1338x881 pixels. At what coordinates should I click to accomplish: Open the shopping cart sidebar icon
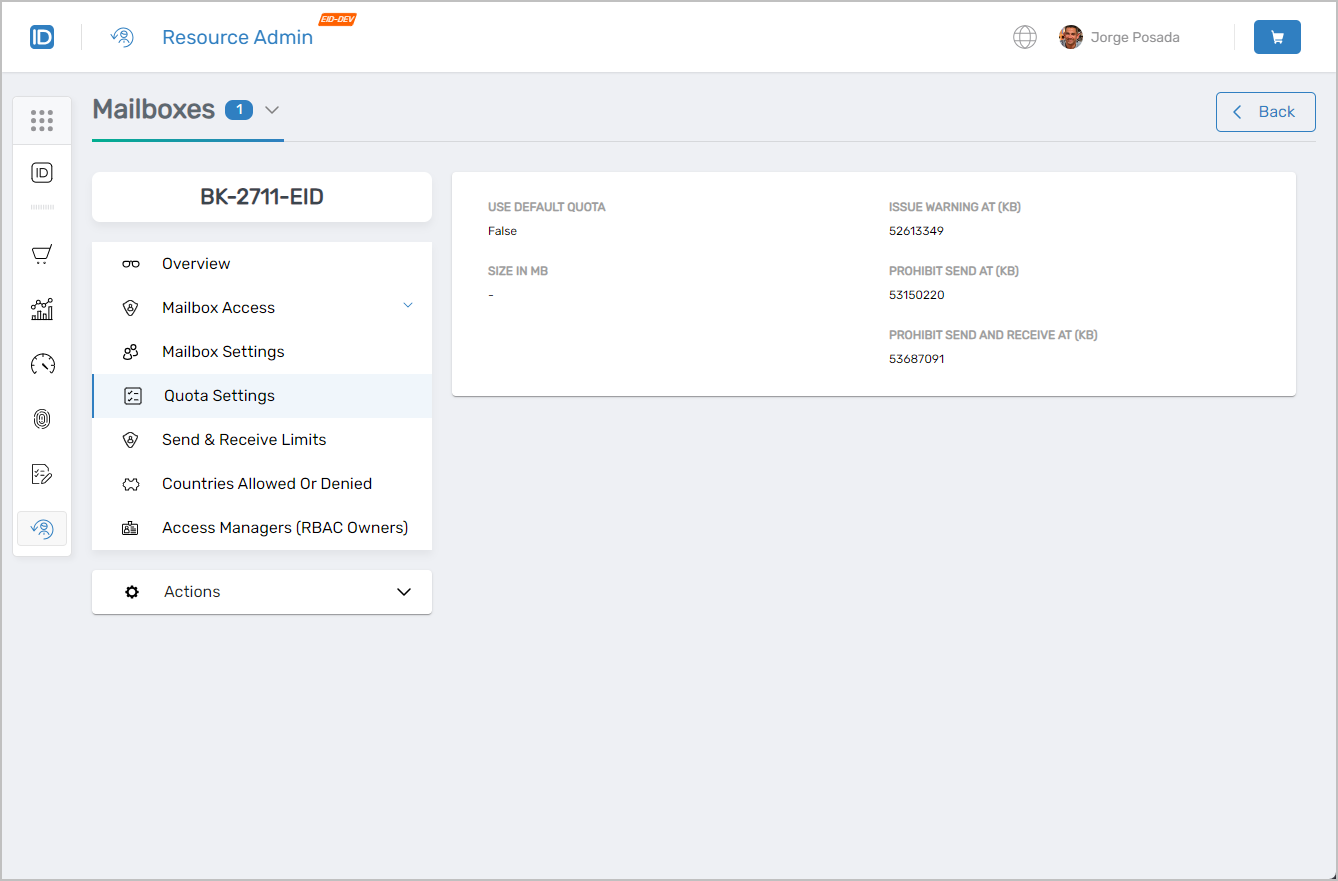[41, 254]
